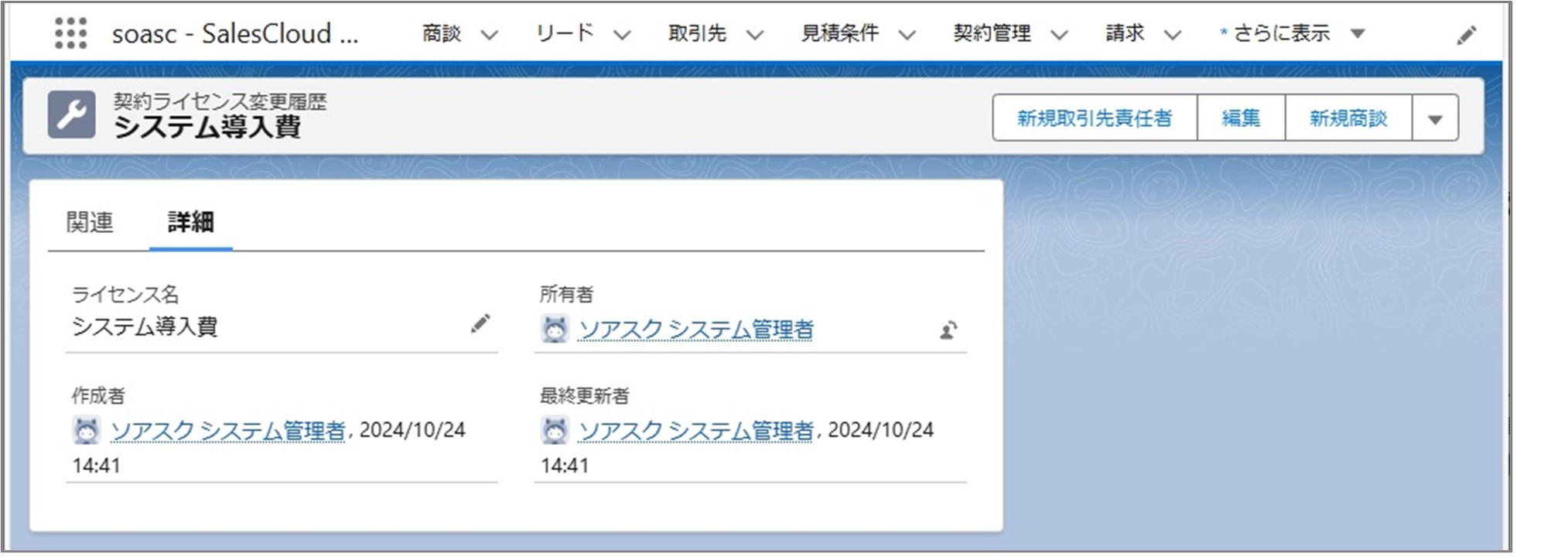The image size is (1568, 557).
Task: Click the 契約ライセンス変更履歴 object label
Action: pyautogui.click(x=220, y=101)
